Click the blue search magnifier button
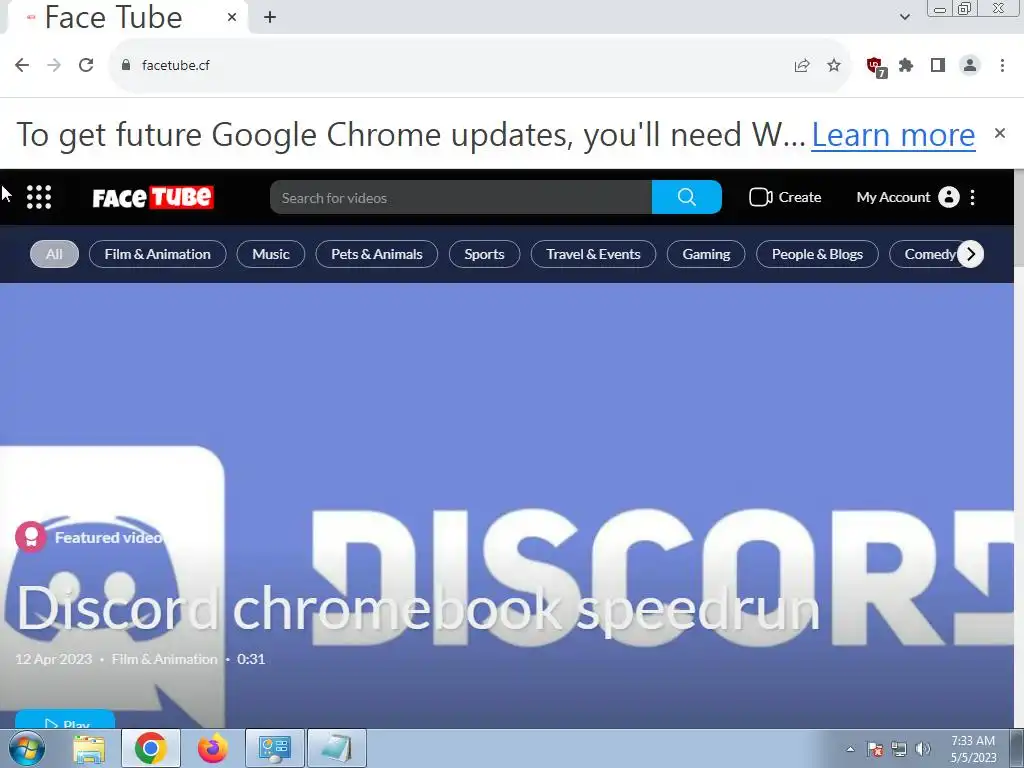Viewport: 1024px width, 768px height. coord(686,197)
